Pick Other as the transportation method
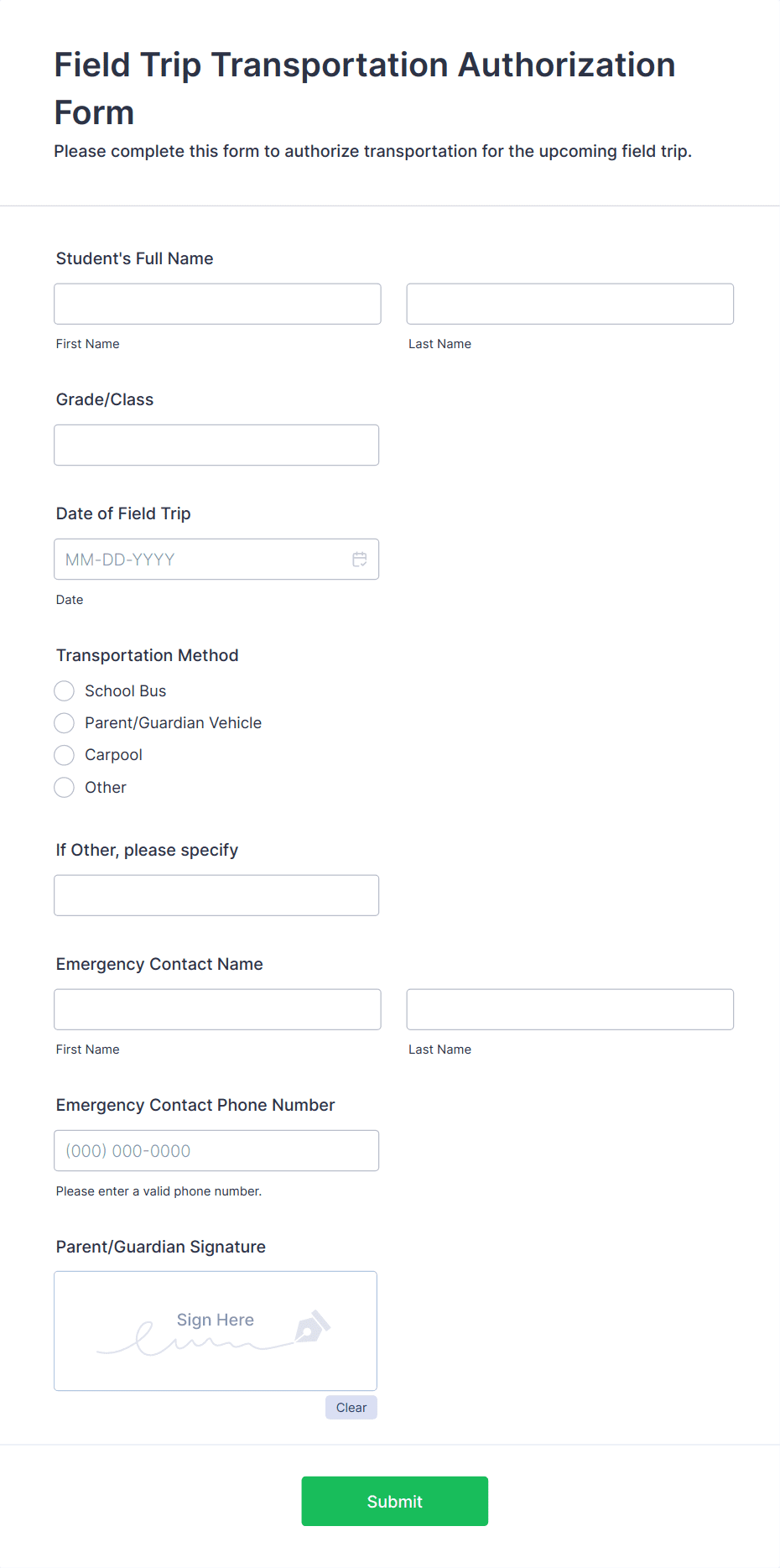This screenshot has height=1568, width=780. [x=64, y=787]
